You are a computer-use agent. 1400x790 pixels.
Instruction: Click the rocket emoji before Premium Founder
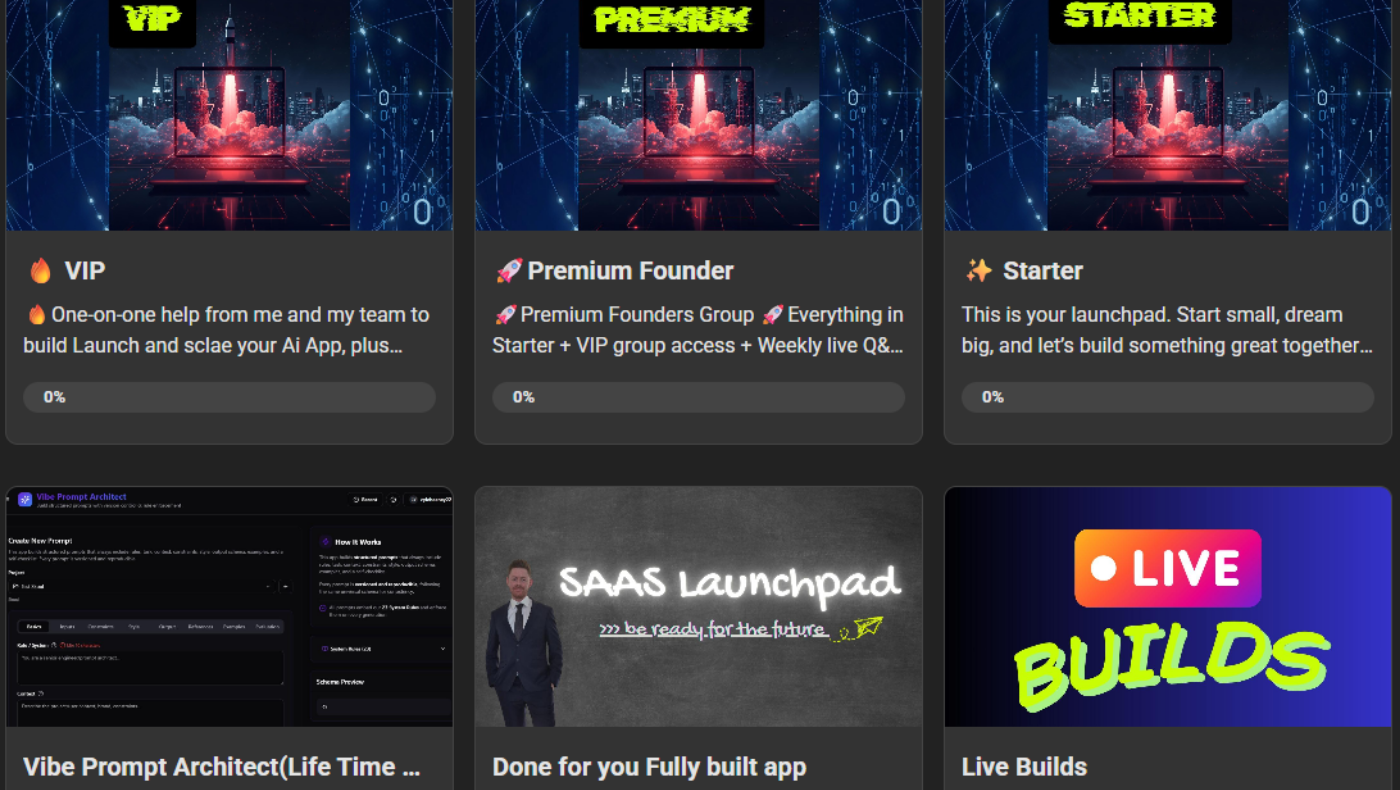click(x=509, y=271)
